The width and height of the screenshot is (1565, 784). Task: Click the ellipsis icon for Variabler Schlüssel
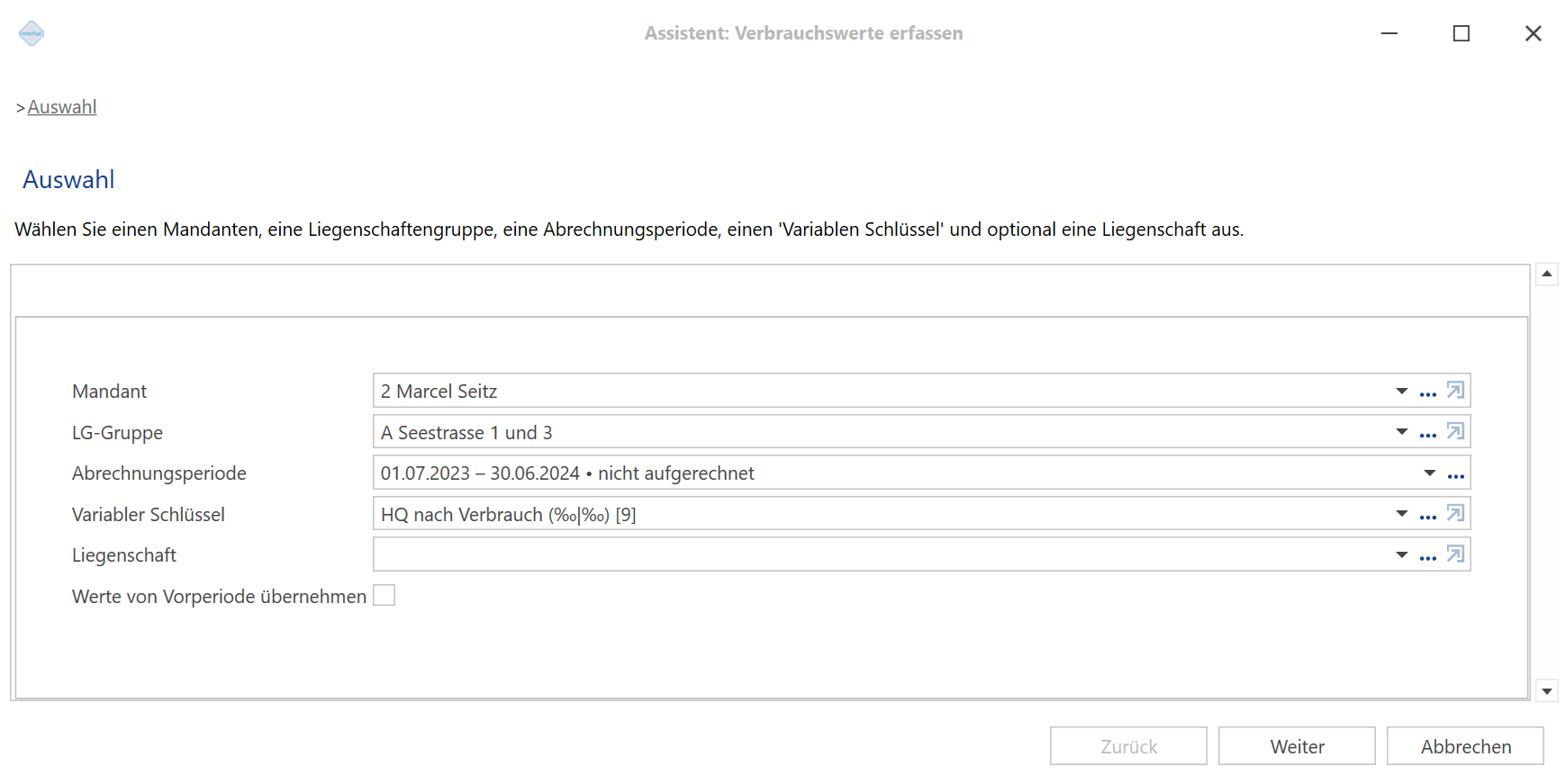point(1428,518)
